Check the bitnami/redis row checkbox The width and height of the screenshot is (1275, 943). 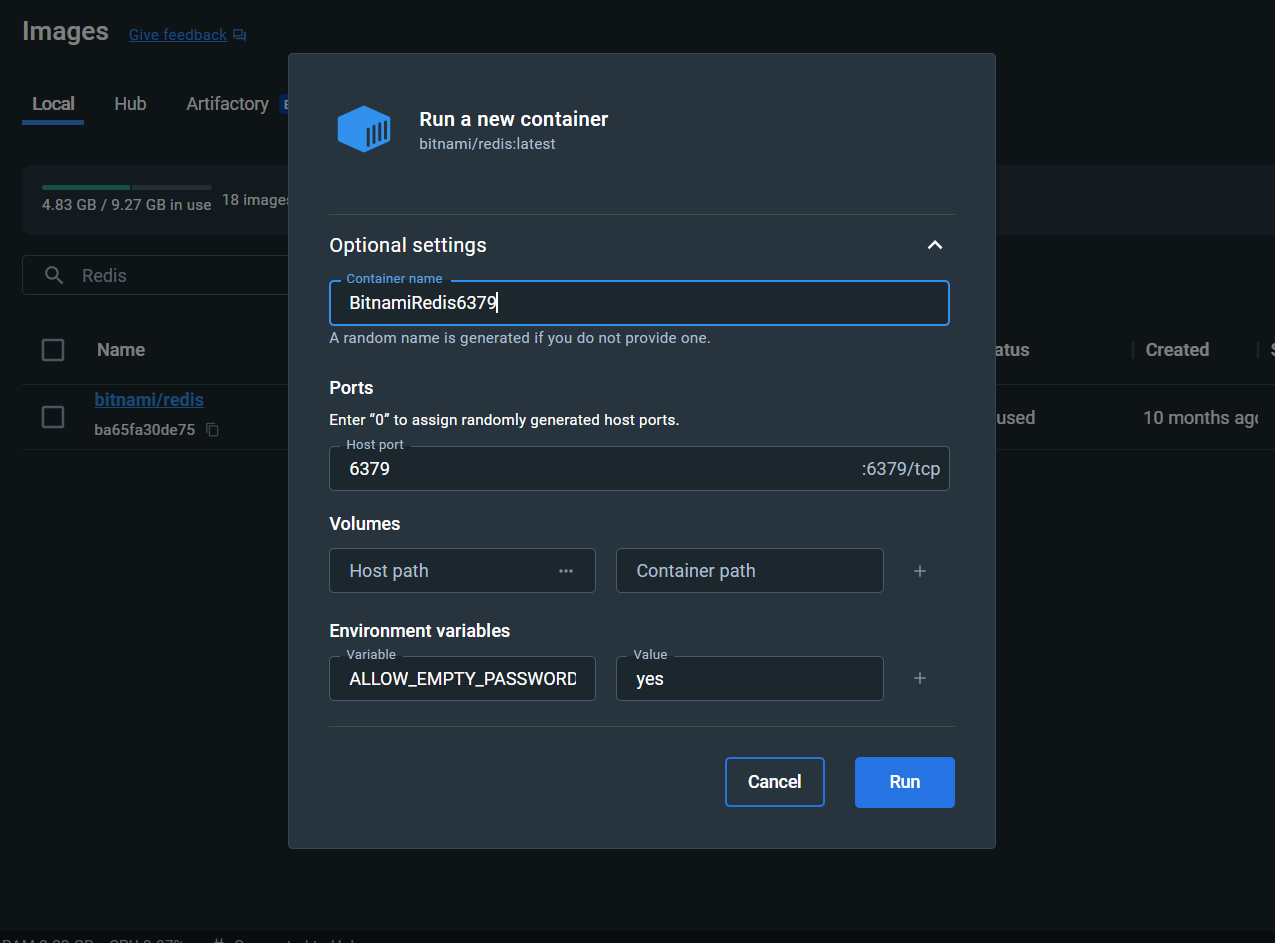click(53, 417)
